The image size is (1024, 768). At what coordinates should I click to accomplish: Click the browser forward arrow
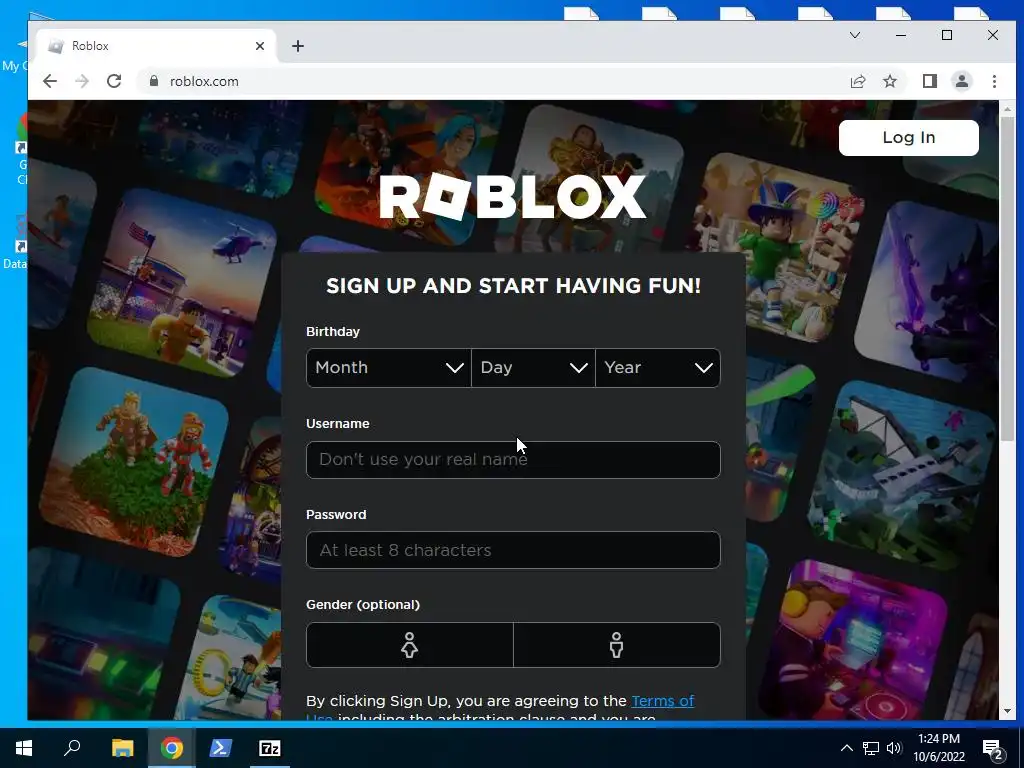(x=82, y=81)
